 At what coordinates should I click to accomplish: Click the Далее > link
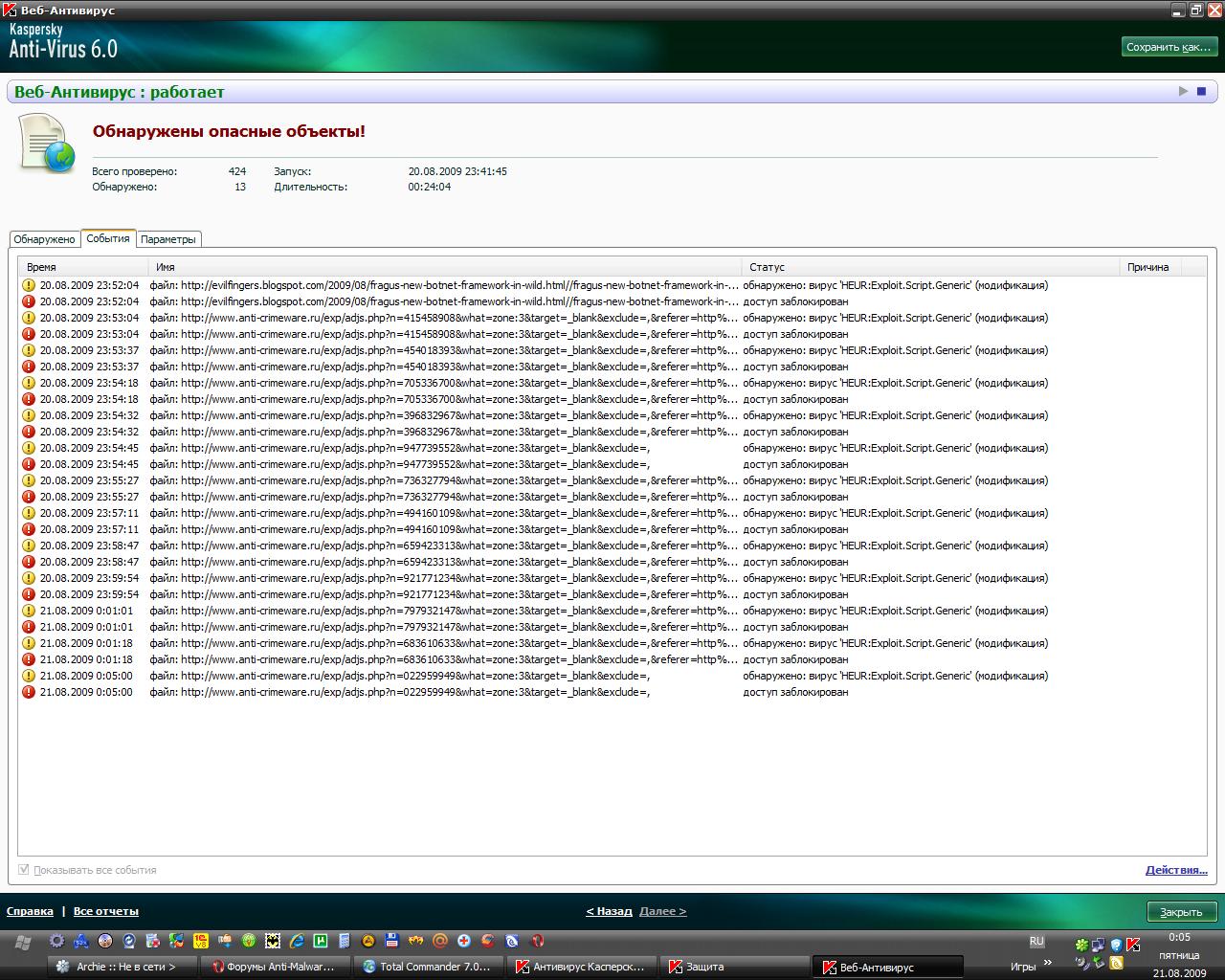pos(662,911)
